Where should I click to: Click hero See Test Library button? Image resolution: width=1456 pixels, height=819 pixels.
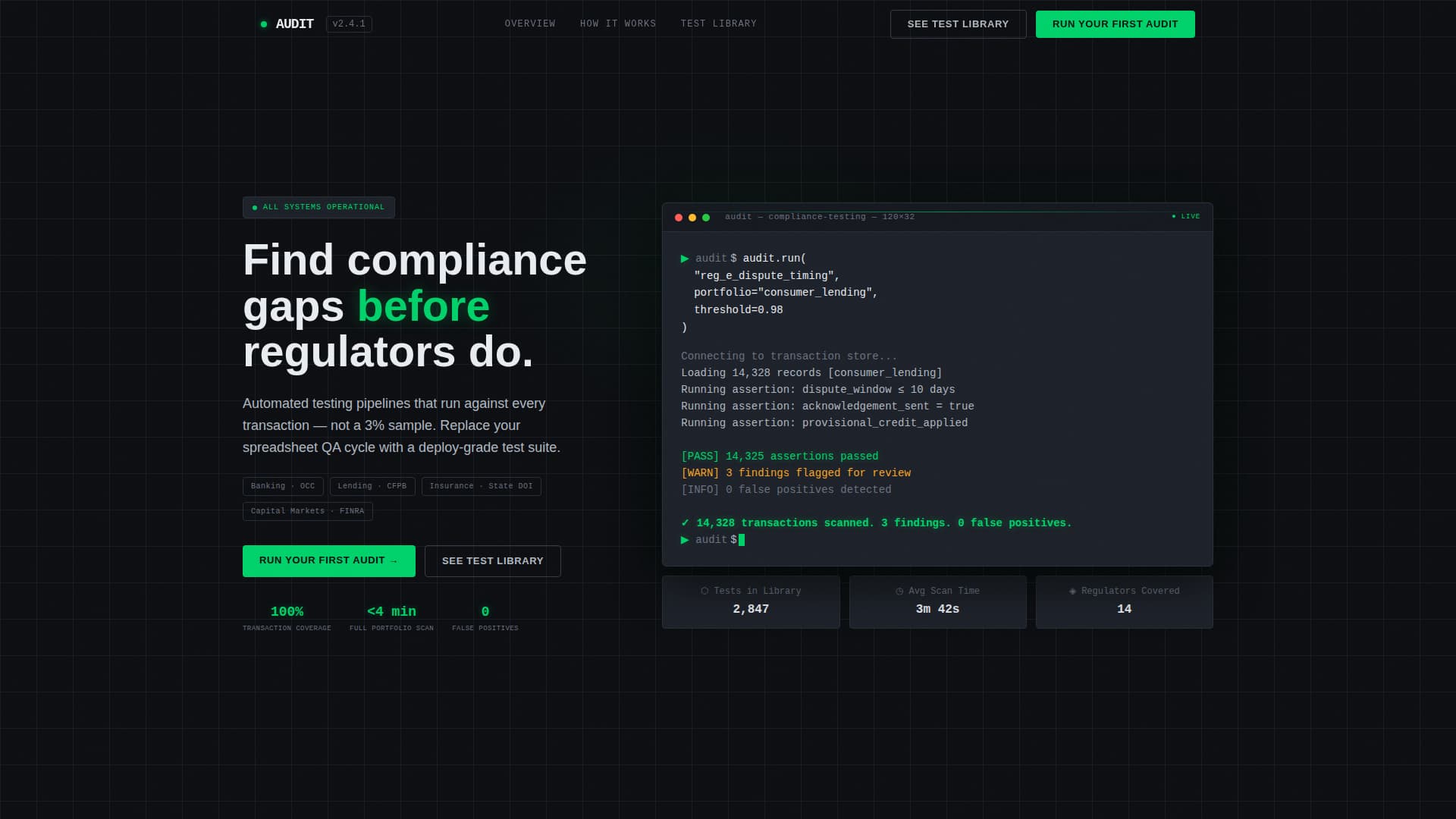(x=493, y=561)
